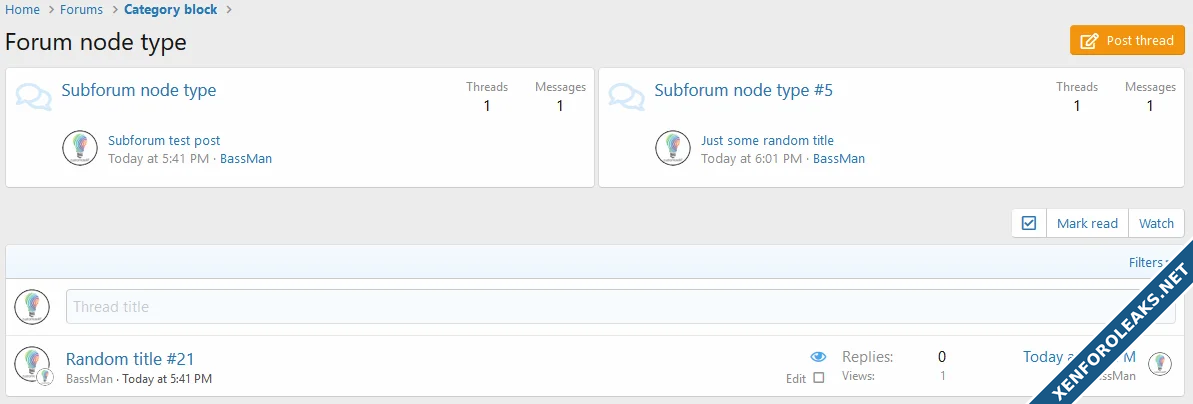Click the Mark read button

coord(1087,224)
